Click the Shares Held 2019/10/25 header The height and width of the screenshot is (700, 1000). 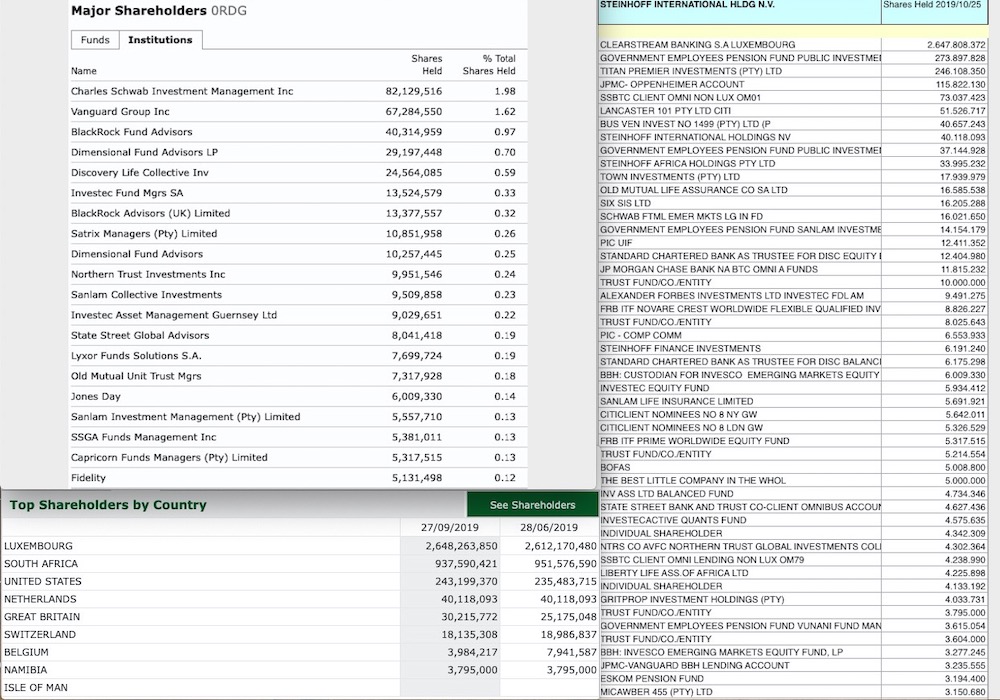tap(935, 7)
